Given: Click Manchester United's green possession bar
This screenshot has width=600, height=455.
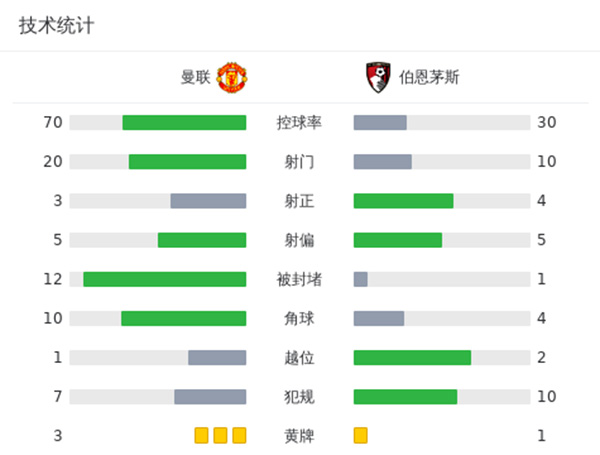Looking at the screenshot, I should tap(184, 123).
